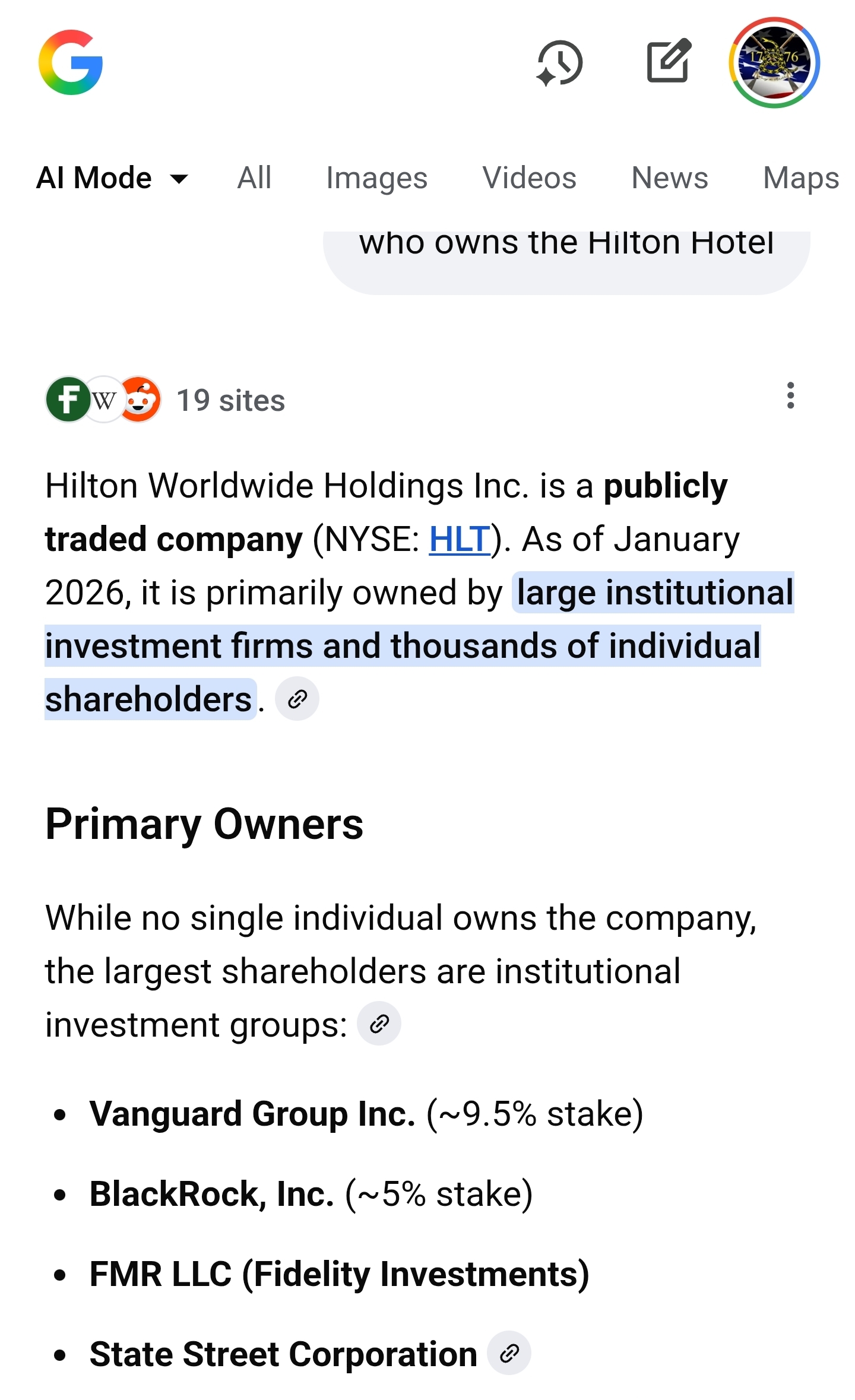Open source link icon beside State Street Corporation
The image size is (855, 1400).
click(x=509, y=1354)
